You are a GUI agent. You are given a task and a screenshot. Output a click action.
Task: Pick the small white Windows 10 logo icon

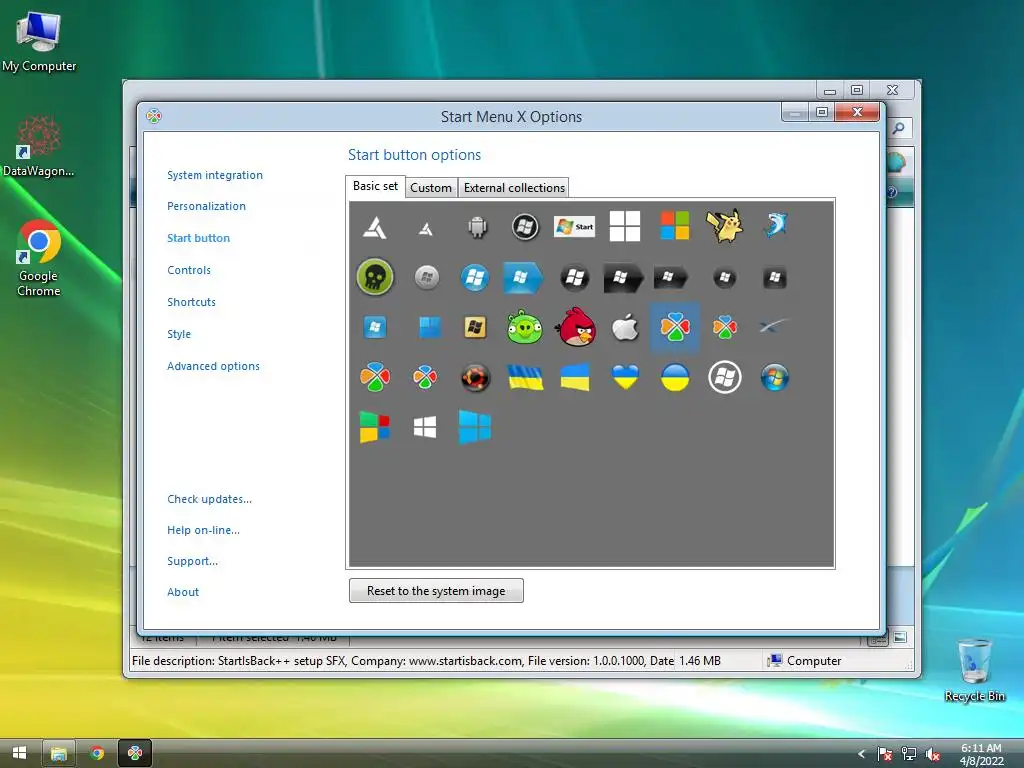pyautogui.click(x=425, y=428)
